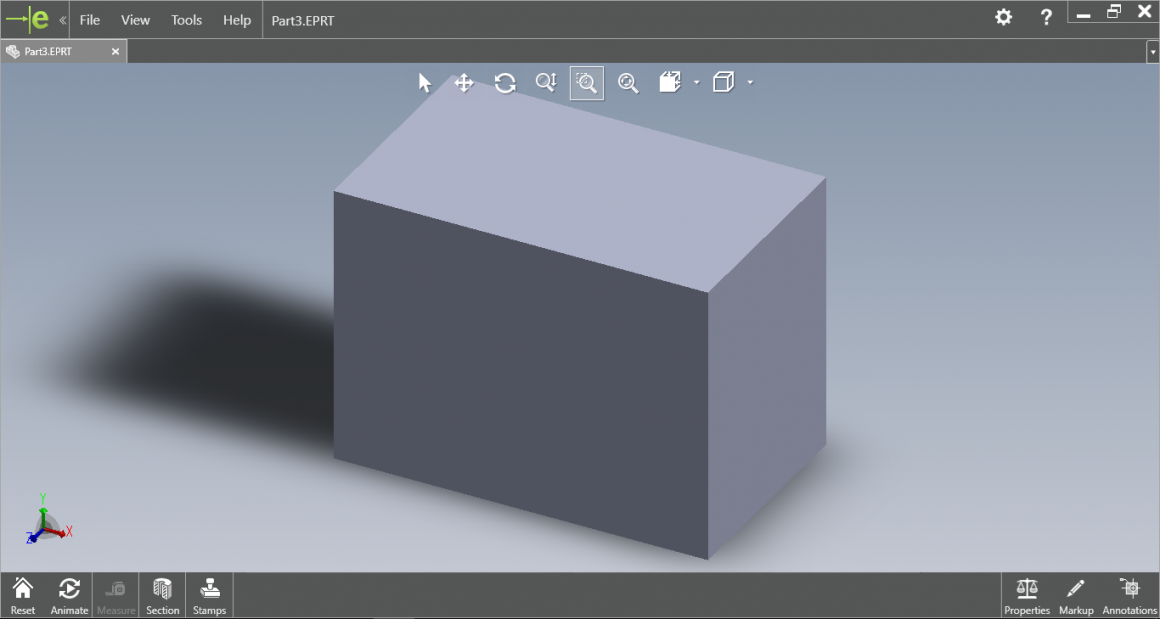The width and height of the screenshot is (1160, 619).
Task: Enable the Markup tool
Action: click(x=1076, y=594)
